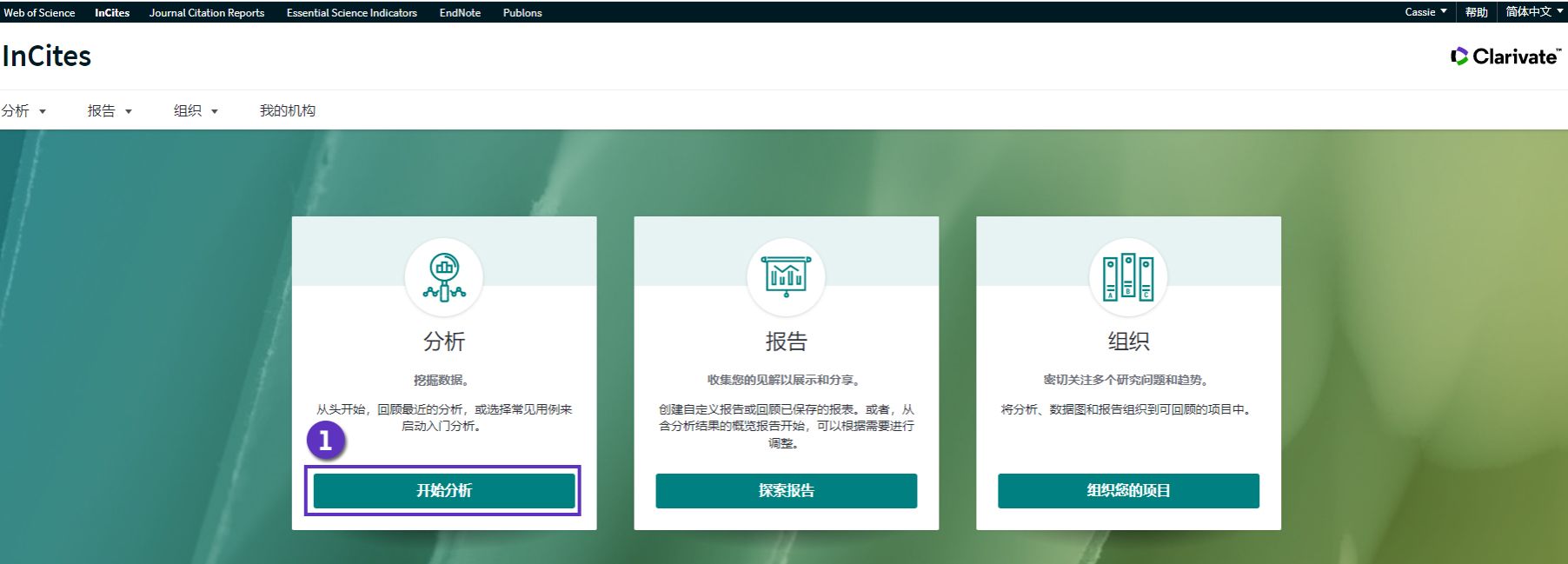Expand the 分析 dropdown menu
The width and height of the screenshot is (1568, 564).
[x=23, y=111]
